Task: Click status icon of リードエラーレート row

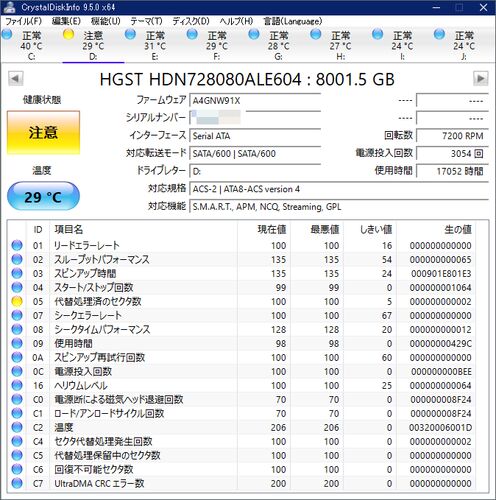Action: coord(17,245)
